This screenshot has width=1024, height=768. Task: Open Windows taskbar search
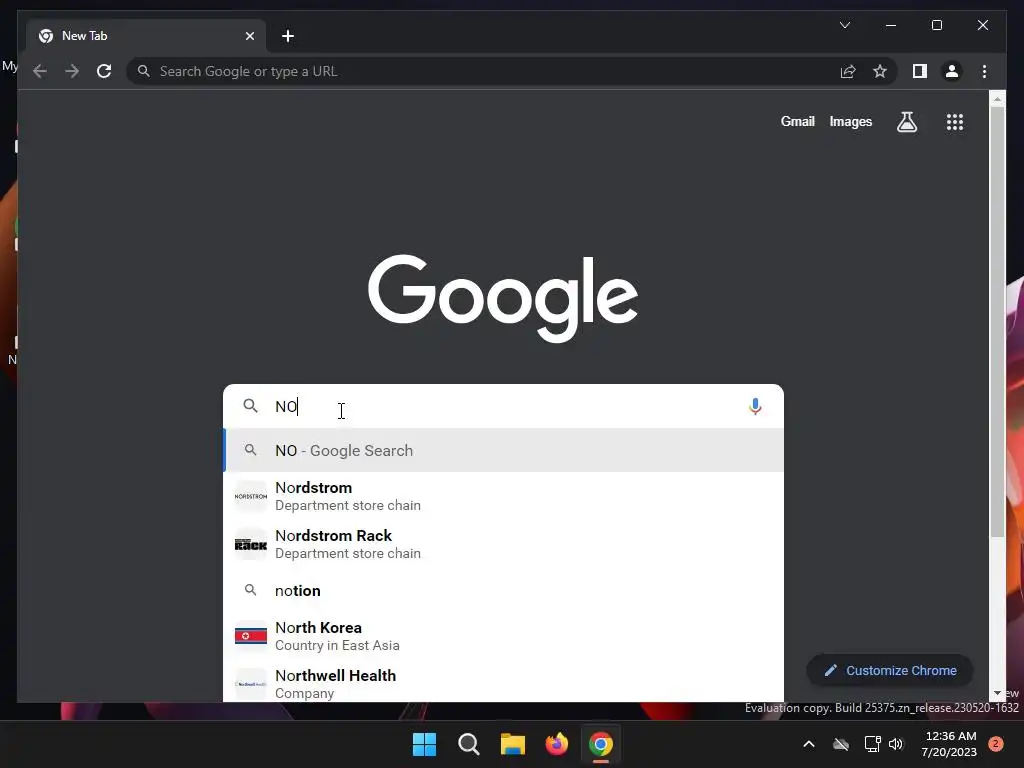tap(468, 744)
